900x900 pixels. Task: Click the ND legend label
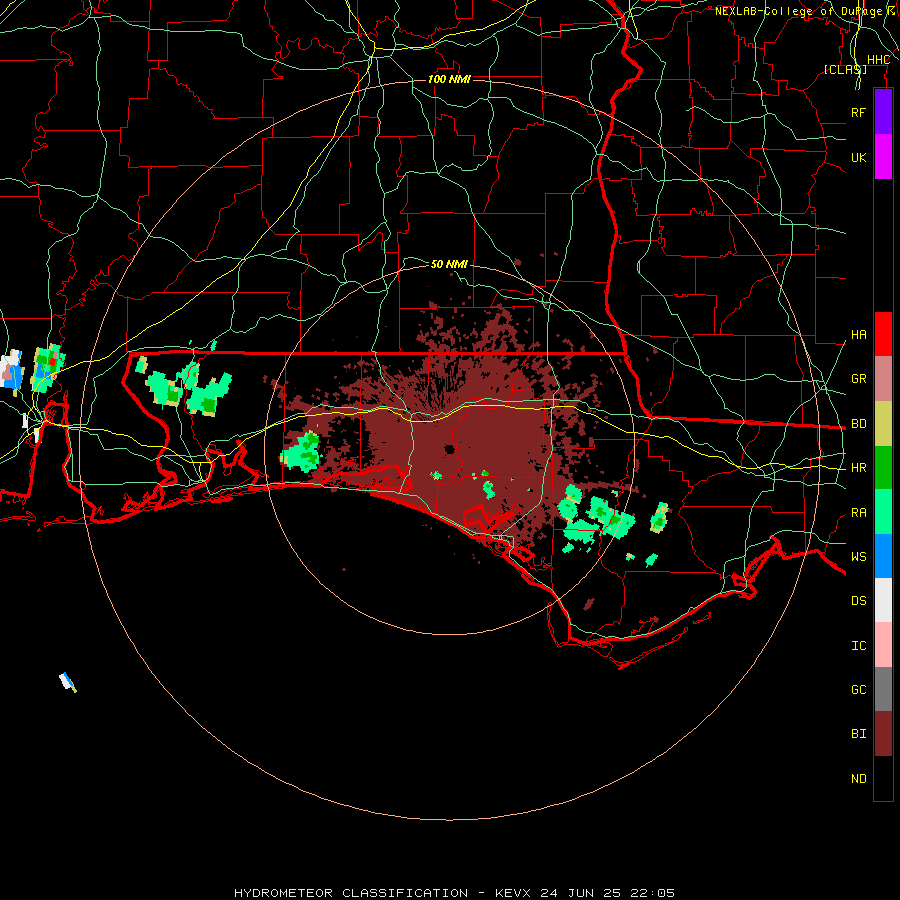tap(858, 778)
